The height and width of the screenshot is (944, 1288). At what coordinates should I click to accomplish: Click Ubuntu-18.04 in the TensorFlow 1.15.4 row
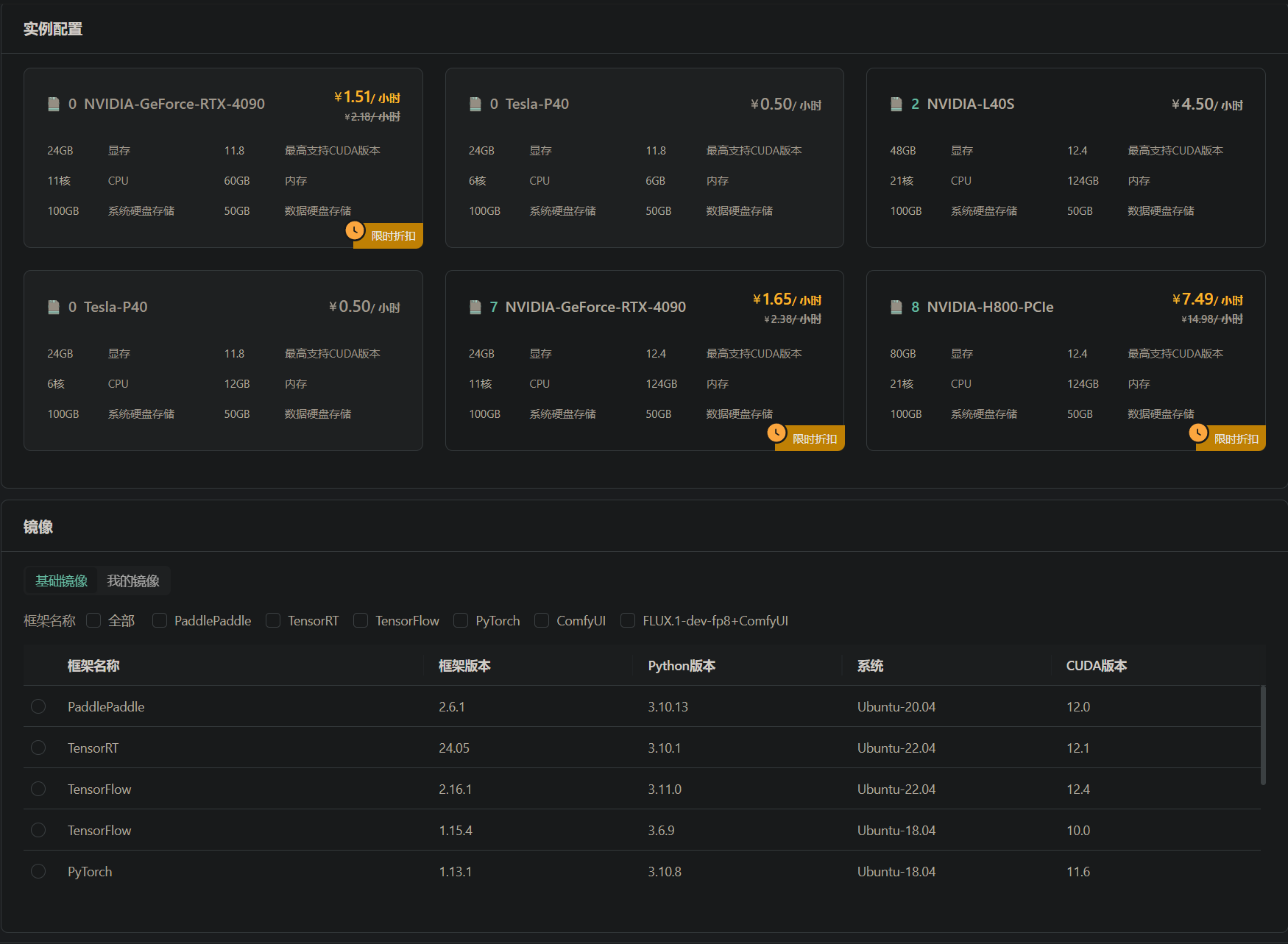click(896, 830)
